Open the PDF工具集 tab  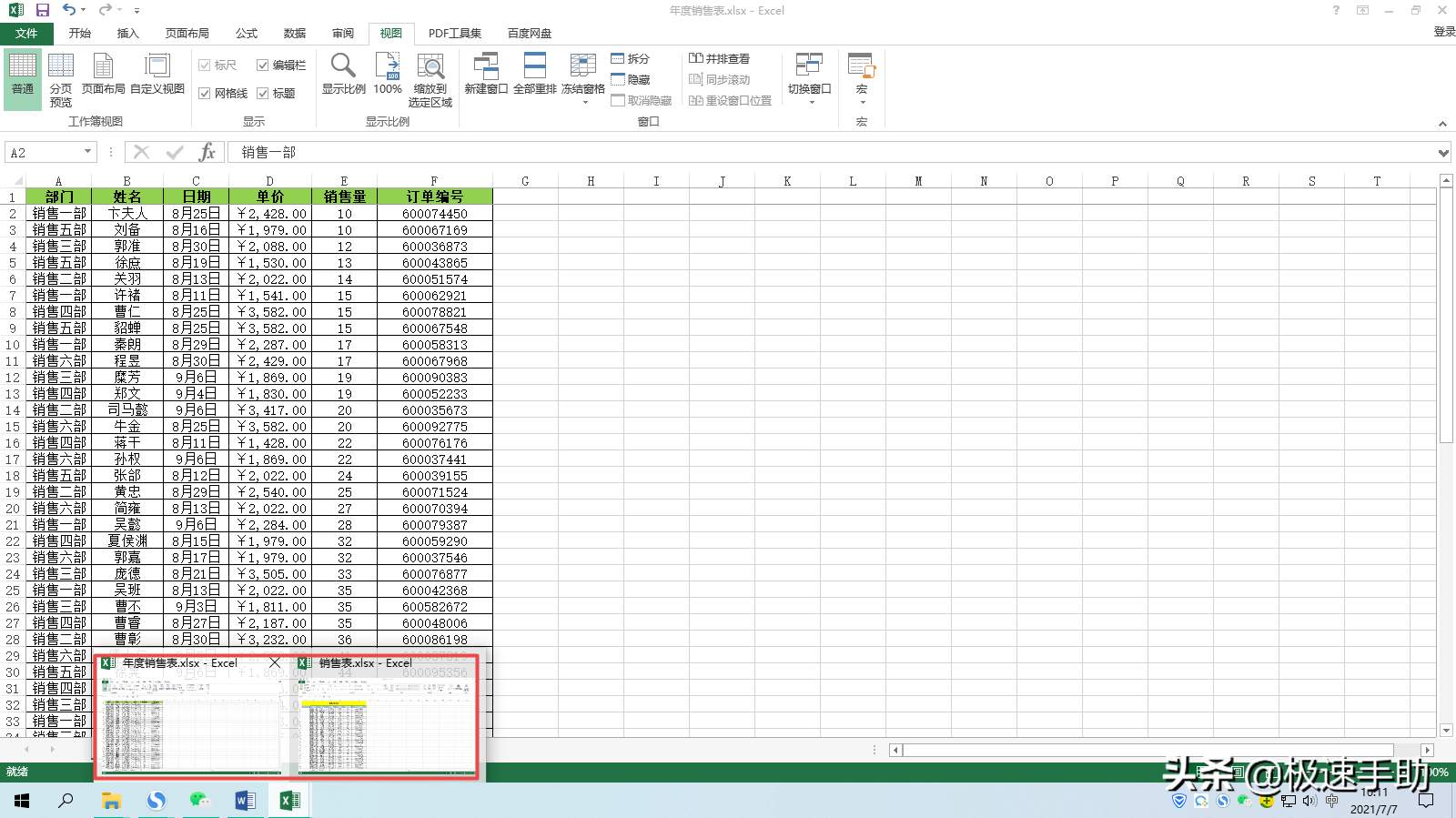pos(455,33)
